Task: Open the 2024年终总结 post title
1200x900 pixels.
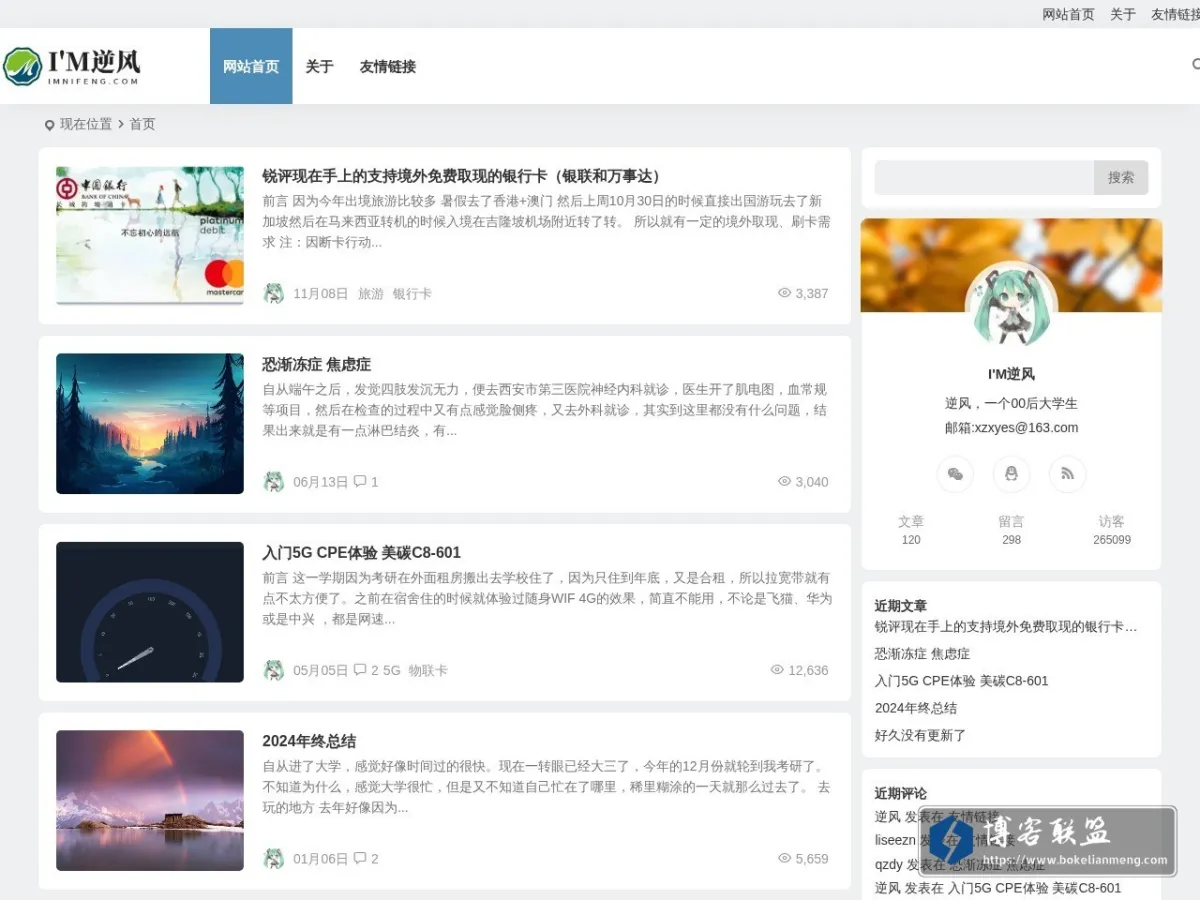Action: coord(309,741)
